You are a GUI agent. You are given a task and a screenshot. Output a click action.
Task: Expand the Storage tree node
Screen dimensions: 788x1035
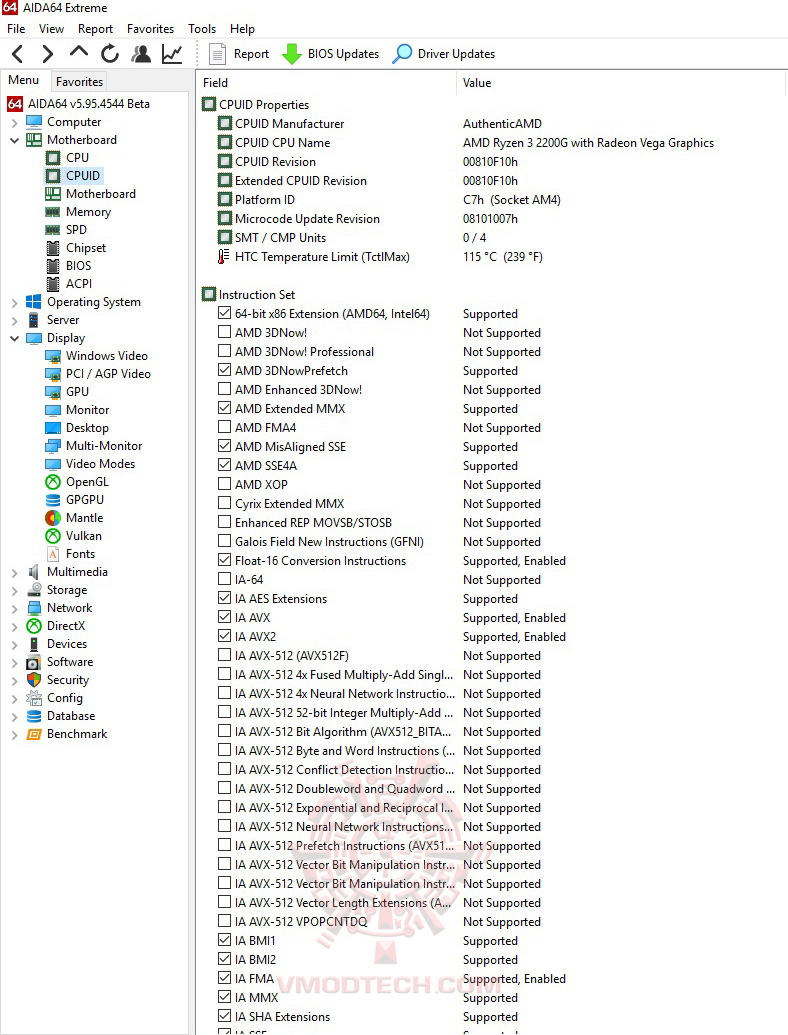click(x=15, y=590)
